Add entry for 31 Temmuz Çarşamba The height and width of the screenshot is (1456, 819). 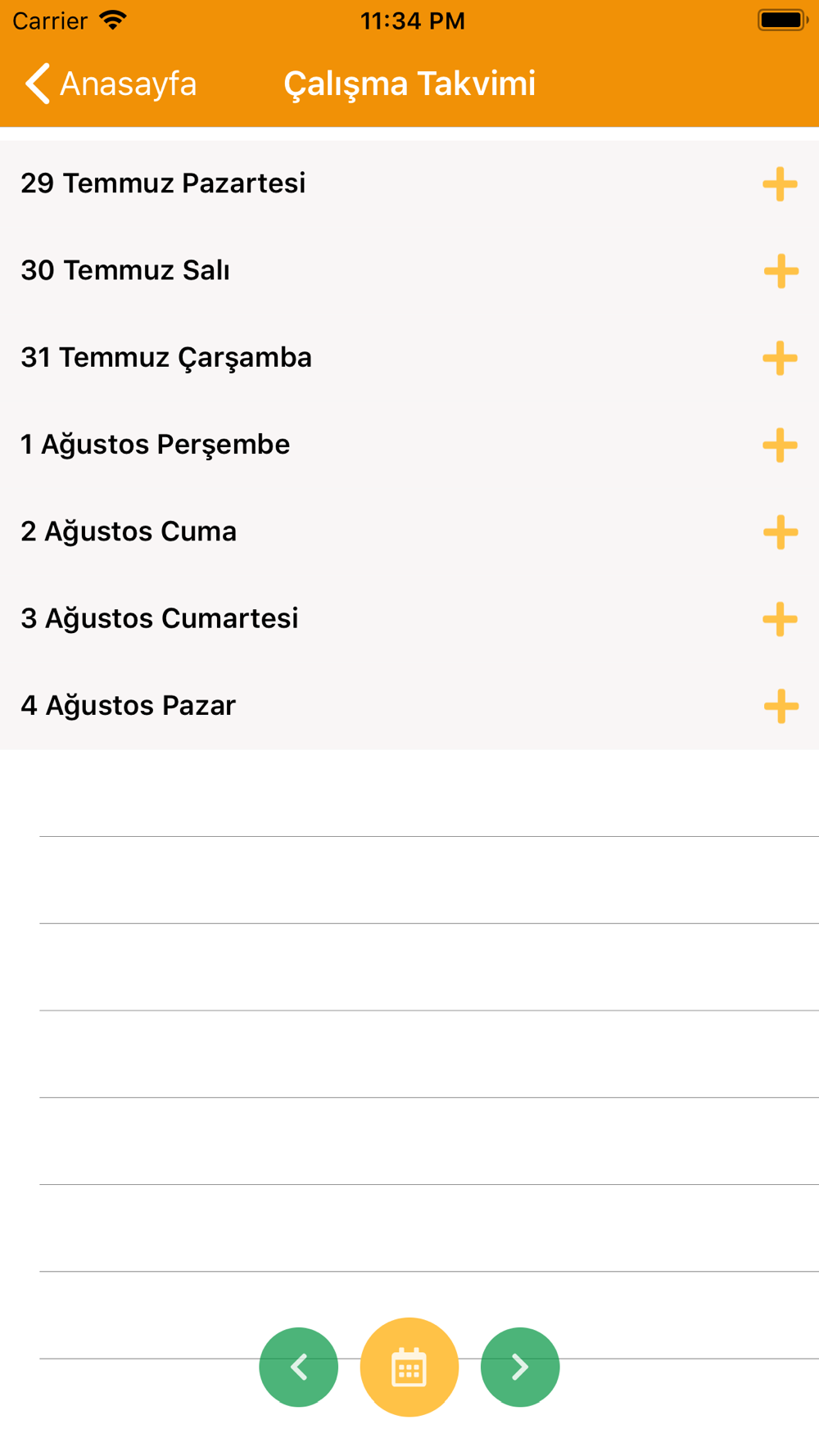780,358
